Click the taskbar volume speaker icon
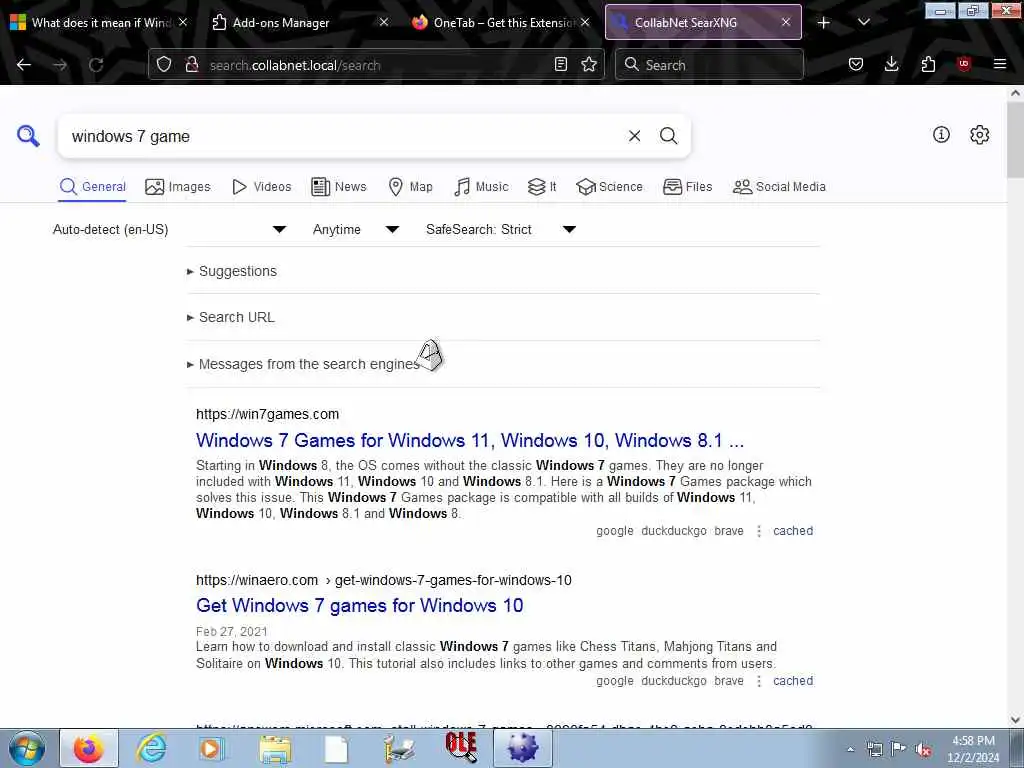Viewport: 1024px width, 768px height. click(x=923, y=749)
